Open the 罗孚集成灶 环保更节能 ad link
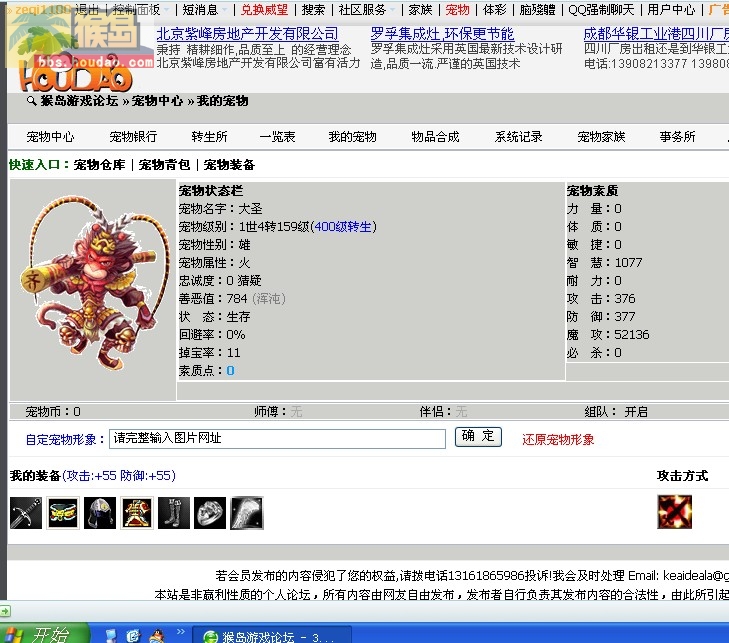729x643 pixels. [442, 33]
